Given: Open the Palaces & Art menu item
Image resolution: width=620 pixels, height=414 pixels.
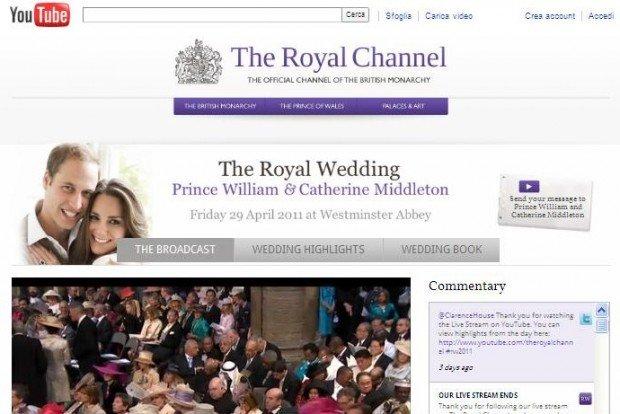Looking at the screenshot, I should click(x=403, y=106).
